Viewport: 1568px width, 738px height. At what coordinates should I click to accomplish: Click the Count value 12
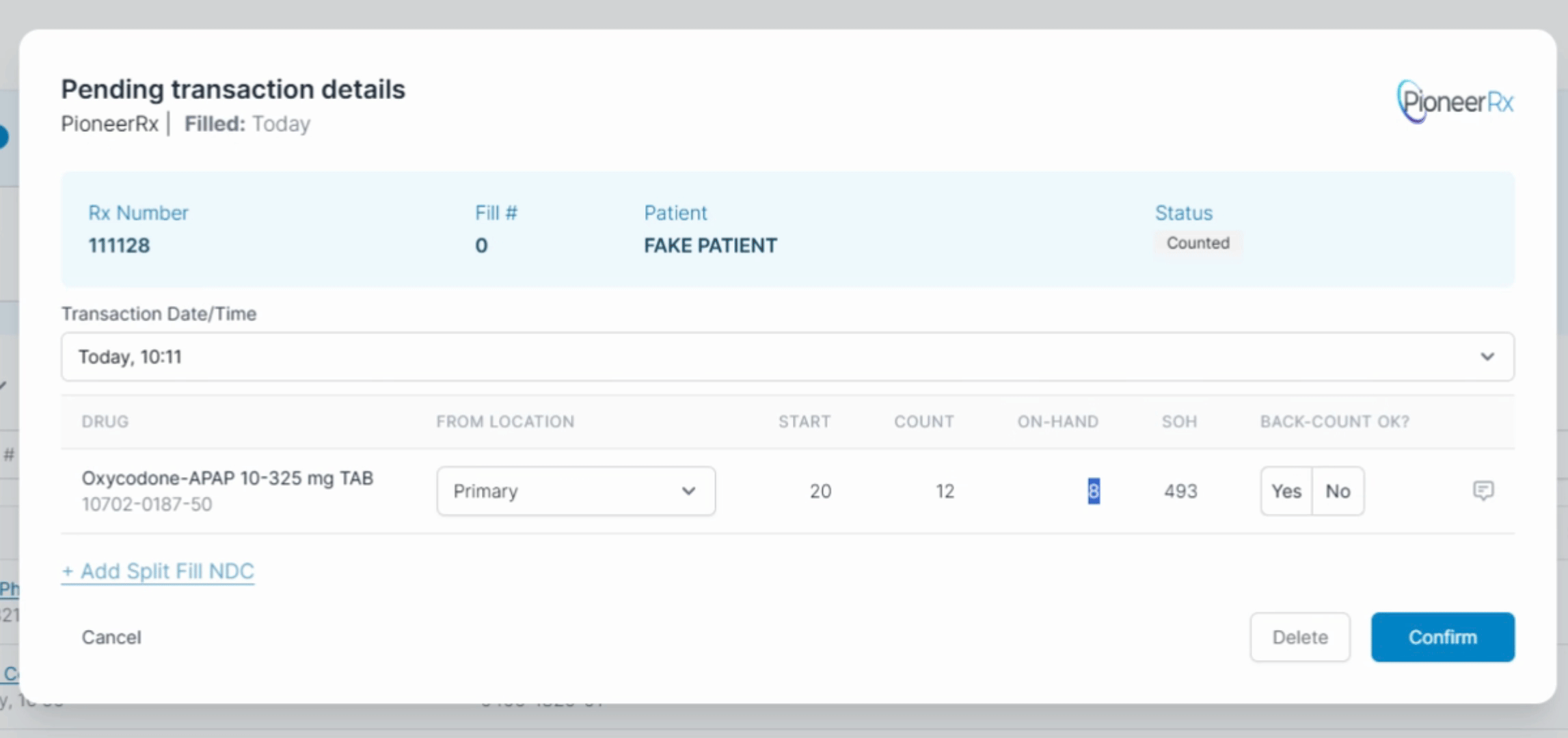(x=945, y=491)
